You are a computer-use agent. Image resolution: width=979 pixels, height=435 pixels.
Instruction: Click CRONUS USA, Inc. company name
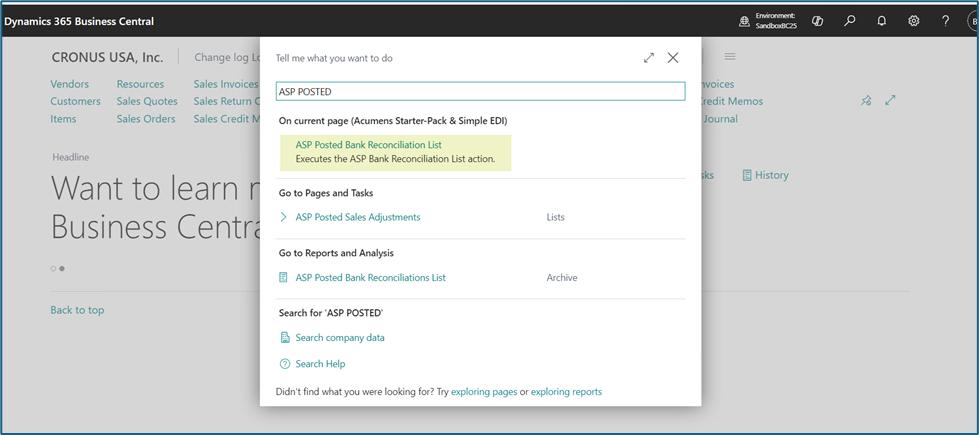107,57
